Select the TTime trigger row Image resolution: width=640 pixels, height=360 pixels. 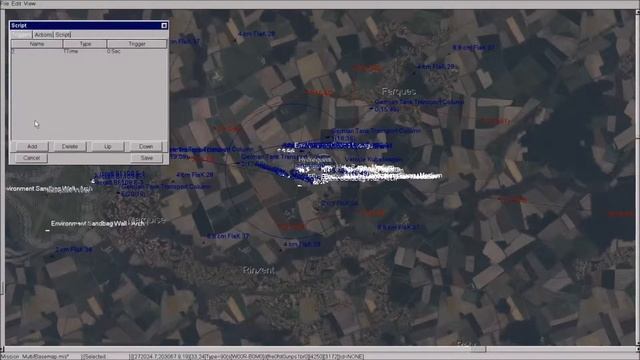(89, 51)
